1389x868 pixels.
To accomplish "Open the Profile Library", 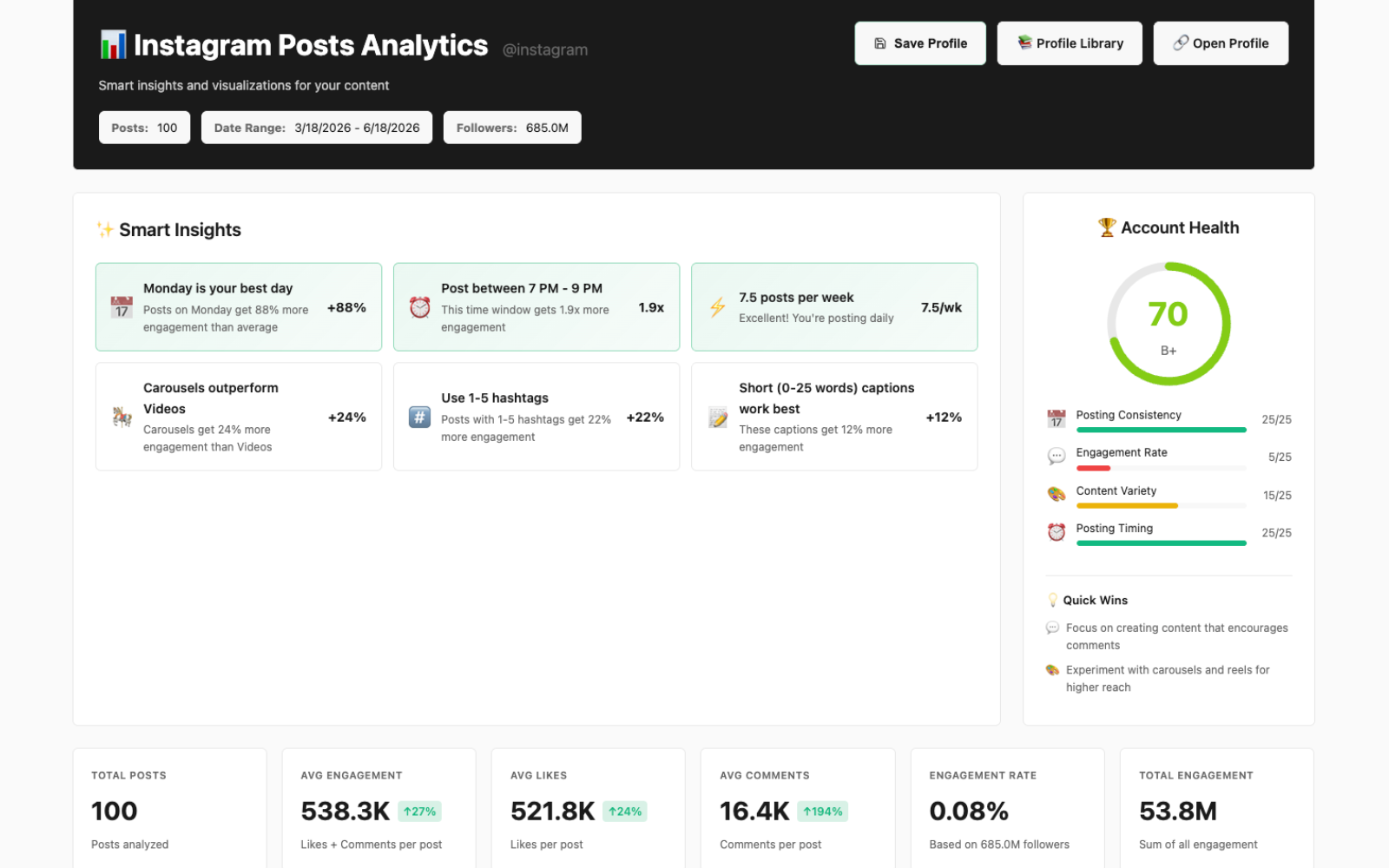I will 1070,43.
